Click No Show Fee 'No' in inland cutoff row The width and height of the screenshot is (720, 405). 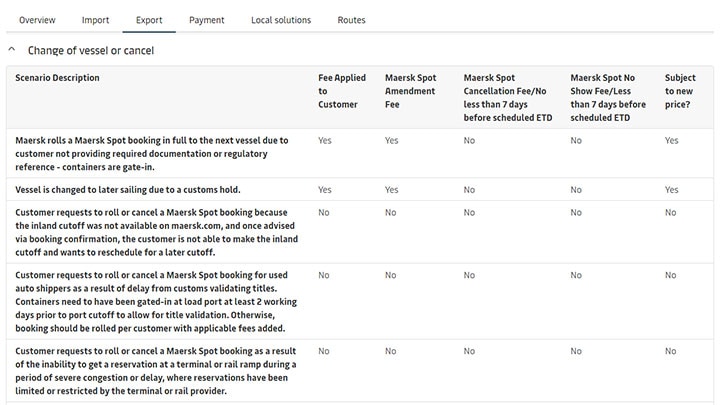pyautogui.click(x=576, y=213)
